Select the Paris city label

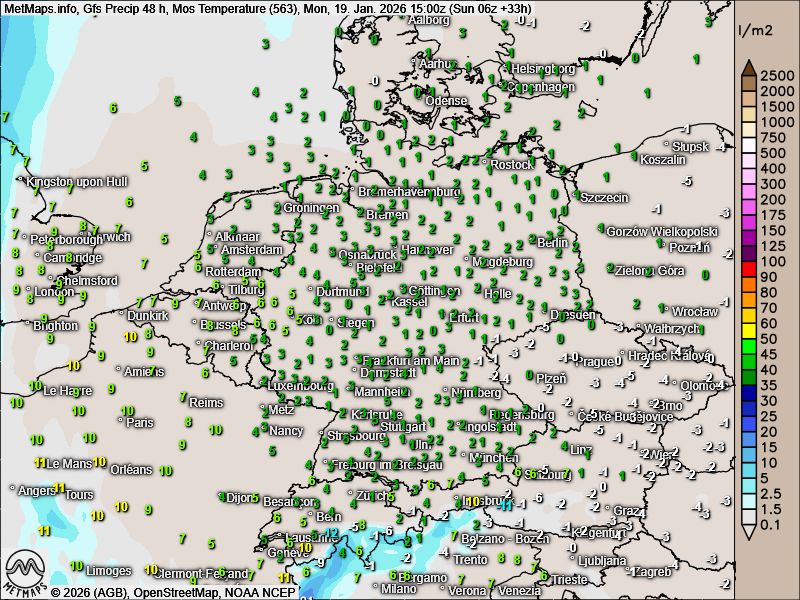[x=140, y=422]
